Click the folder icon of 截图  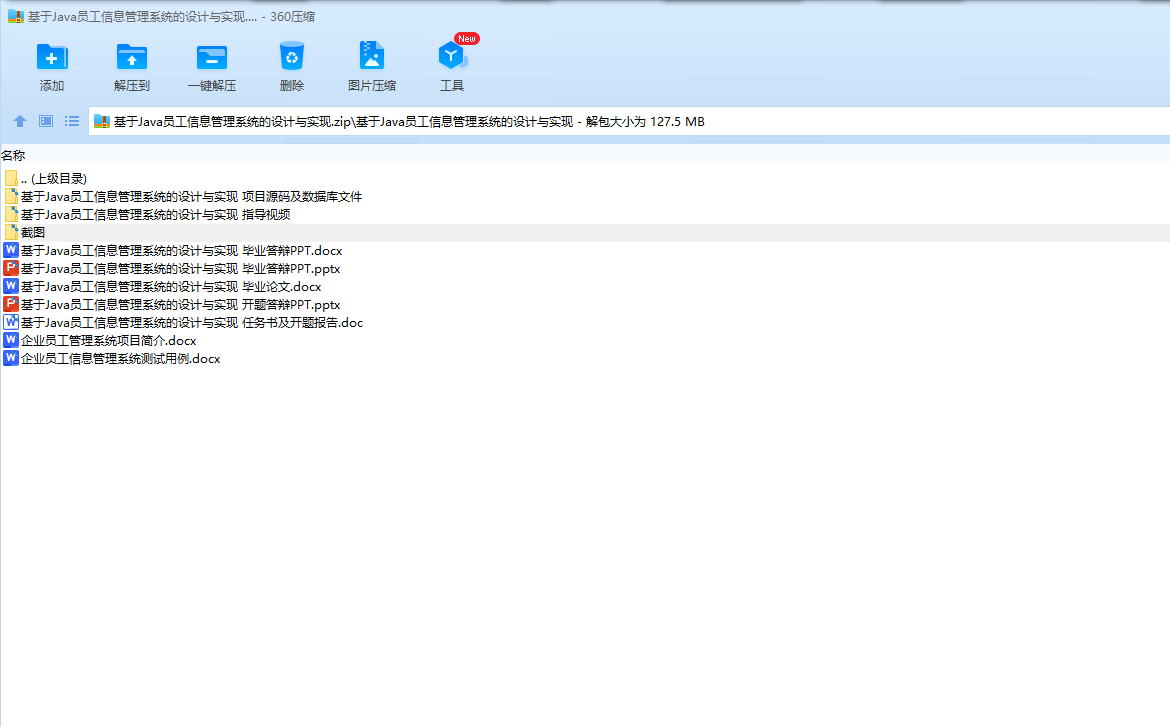tap(11, 232)
